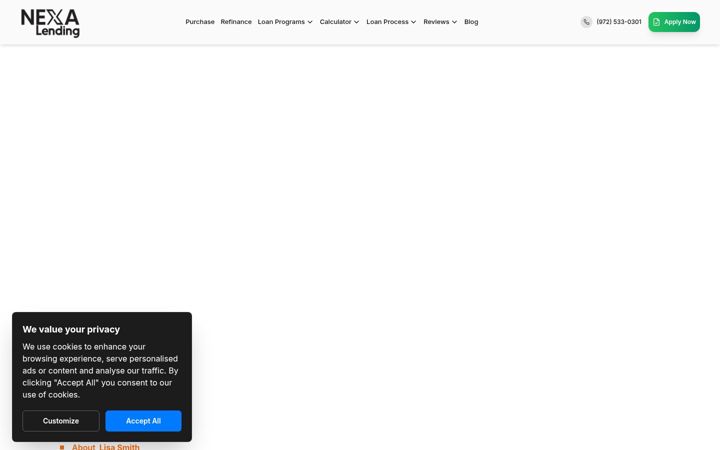Go to the Blog page

[x=471, y=22]
